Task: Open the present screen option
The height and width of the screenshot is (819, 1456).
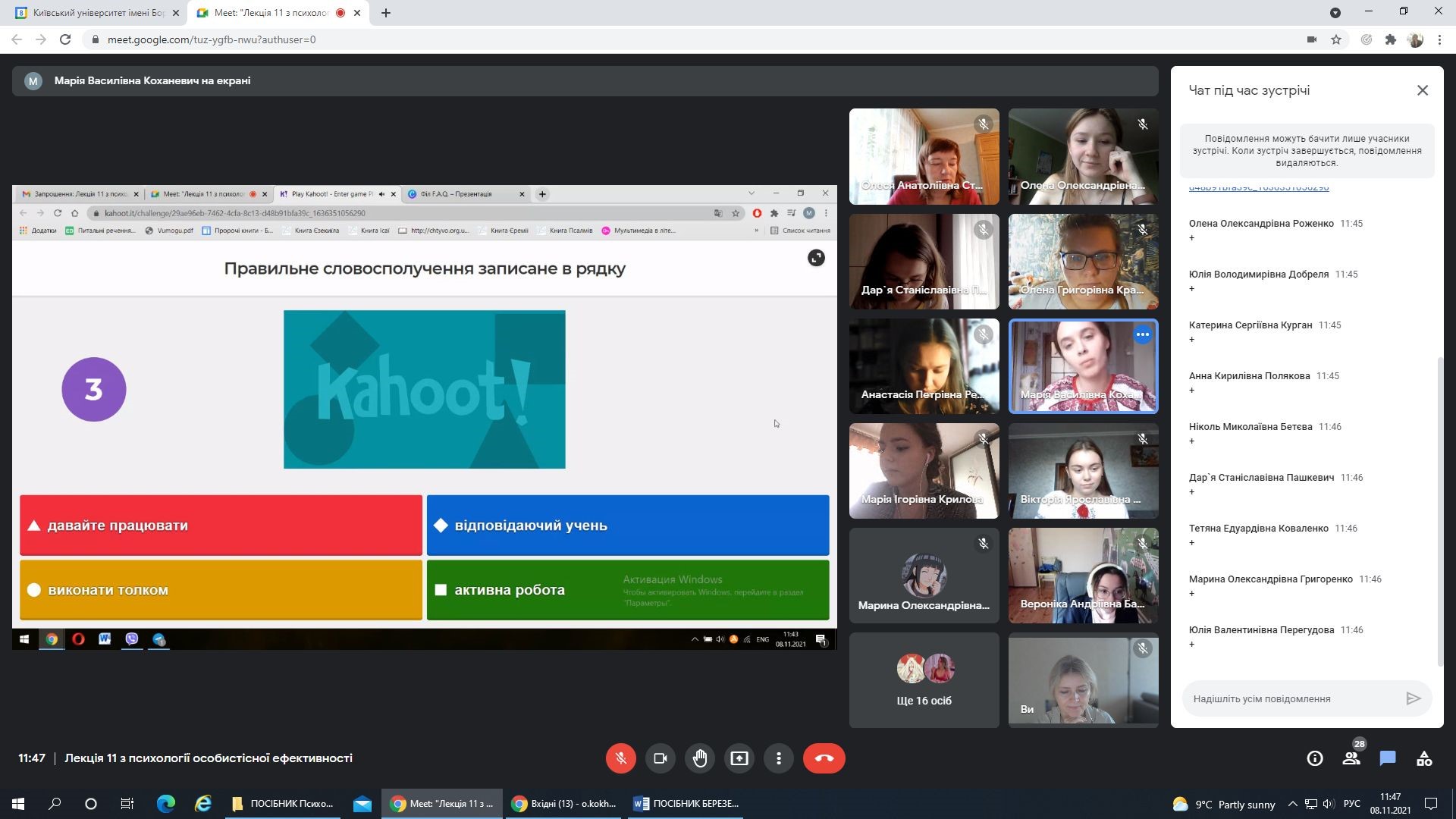Action: (739, 758)
